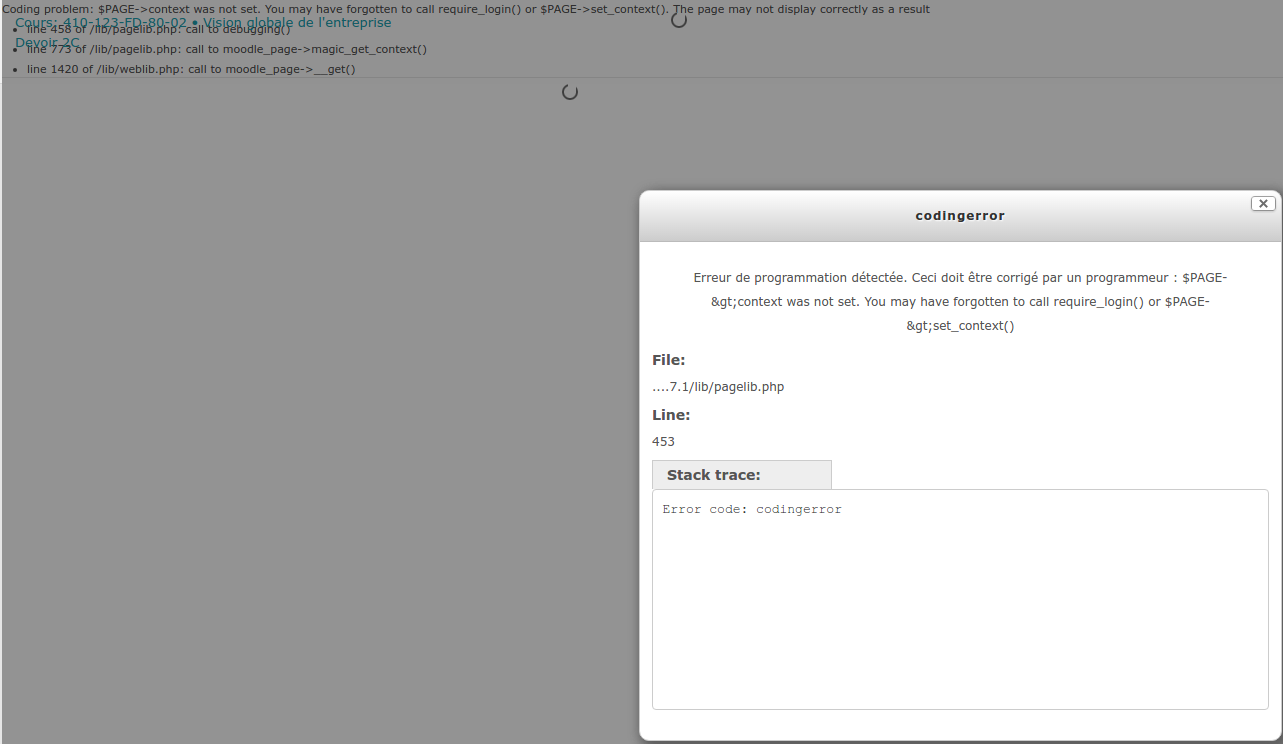Click the 'line 1420 of /lib/weblib.php' debug entry
This screenshot has width=1283, height=744.
(x=191, y=69)
